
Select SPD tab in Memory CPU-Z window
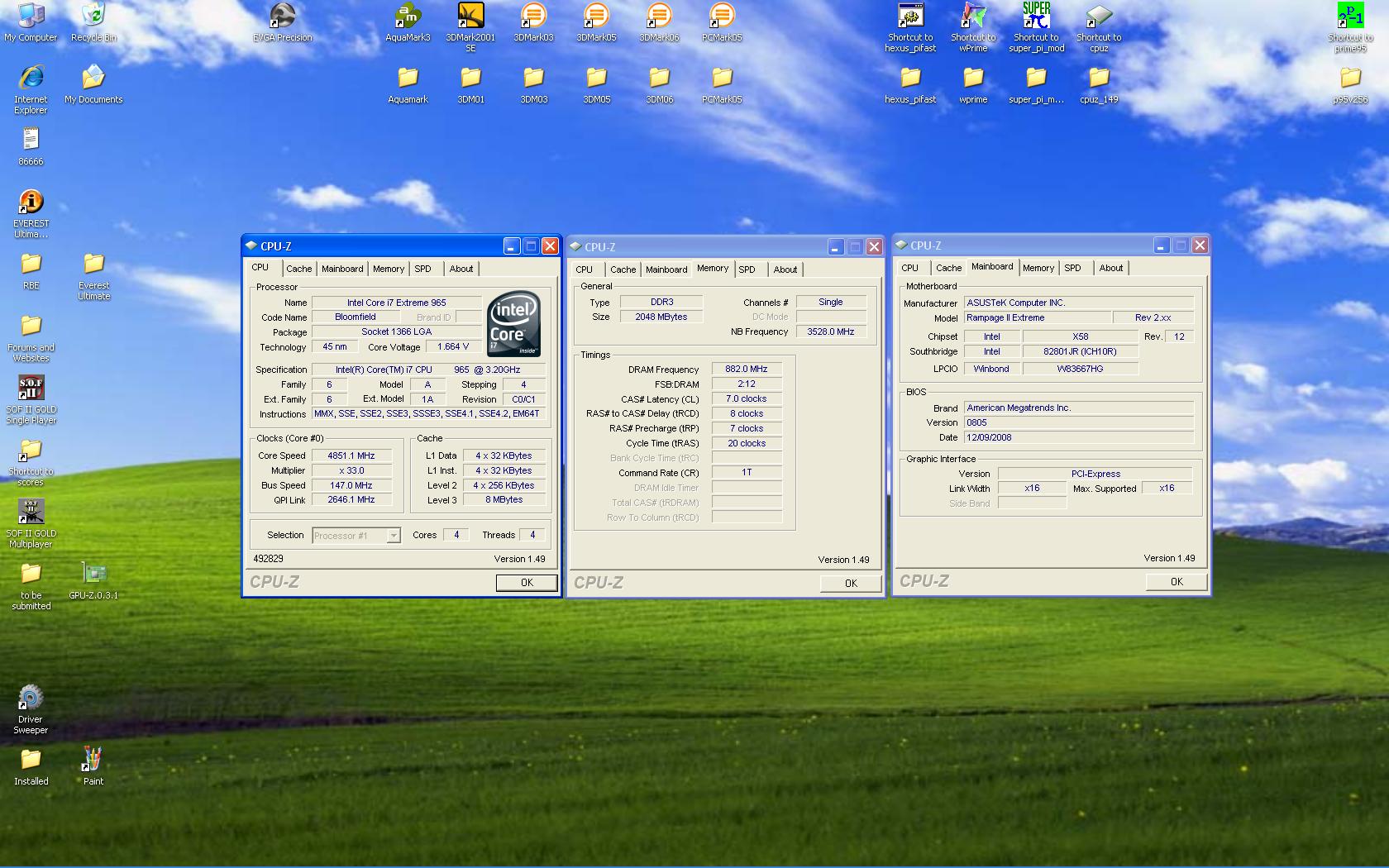[x=747, y=269]
